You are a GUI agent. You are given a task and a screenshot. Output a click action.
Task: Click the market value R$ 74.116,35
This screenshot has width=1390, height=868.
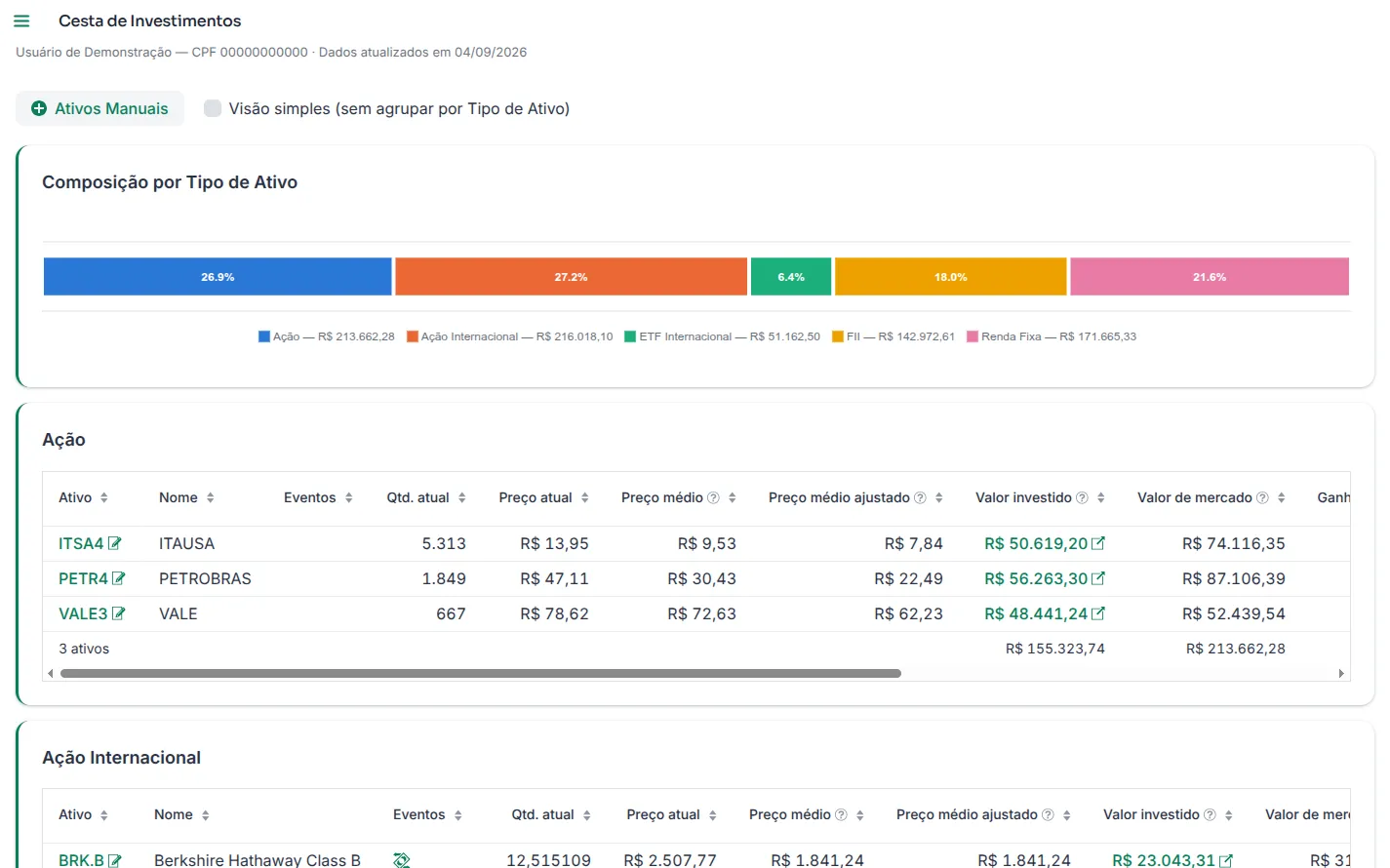click(x=1233, y=543)
